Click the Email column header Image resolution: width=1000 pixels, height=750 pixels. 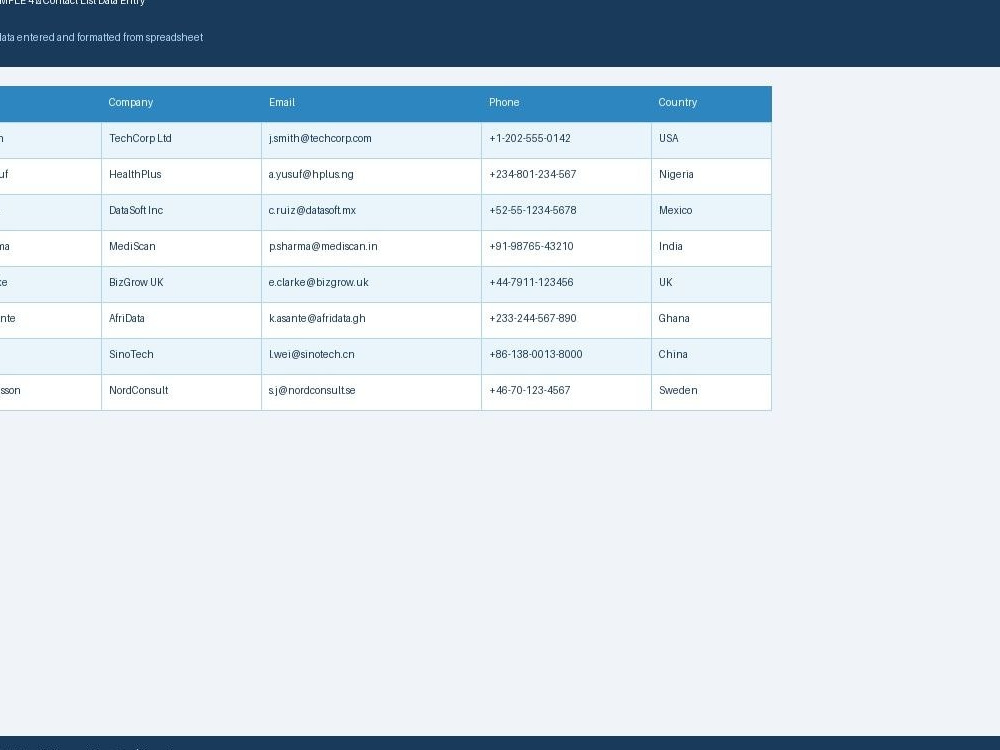point(371,103)
